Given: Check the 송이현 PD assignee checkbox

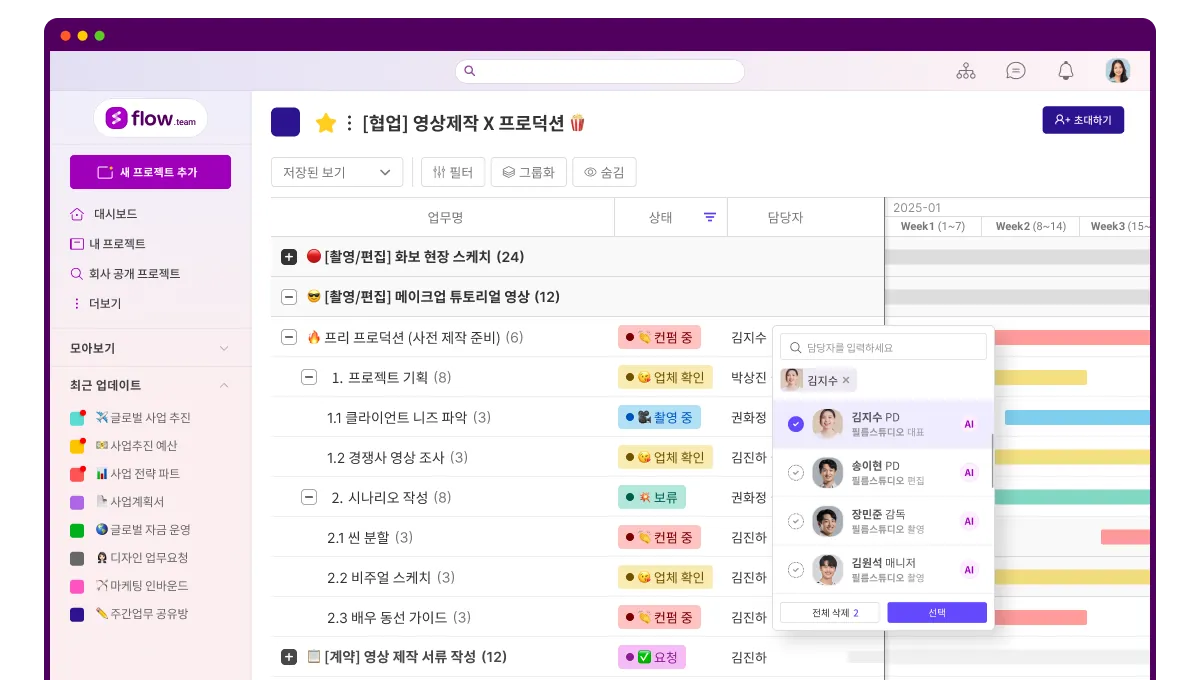Looking at the screenshot, I should pos(796,473).
